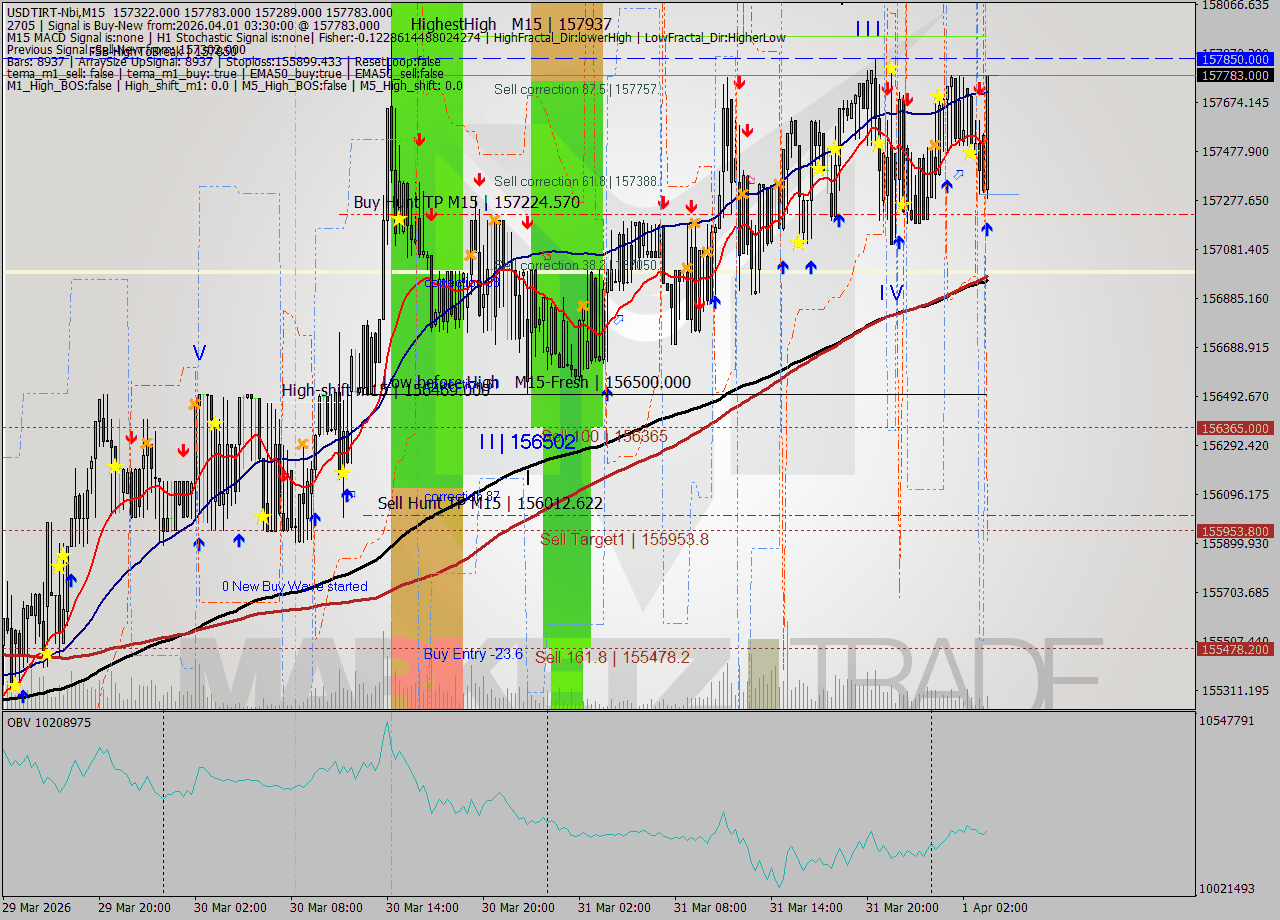Click the blue buy arrow near 1 Apr 02:00
This screenshot has height=920, width=1280.
987,229
